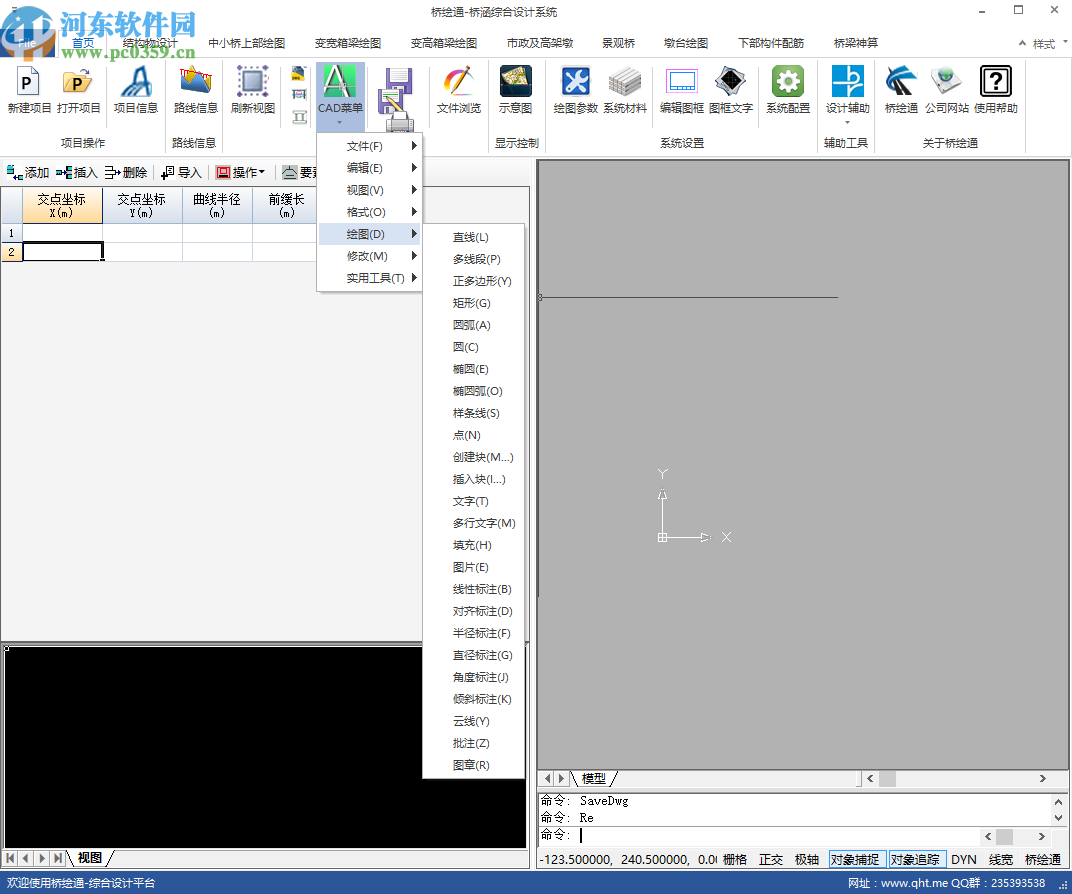This screenshot has height=894, width=1072.
Task: Toggle 桥绘通 status bar button
Action: (x=1043, y=860)
